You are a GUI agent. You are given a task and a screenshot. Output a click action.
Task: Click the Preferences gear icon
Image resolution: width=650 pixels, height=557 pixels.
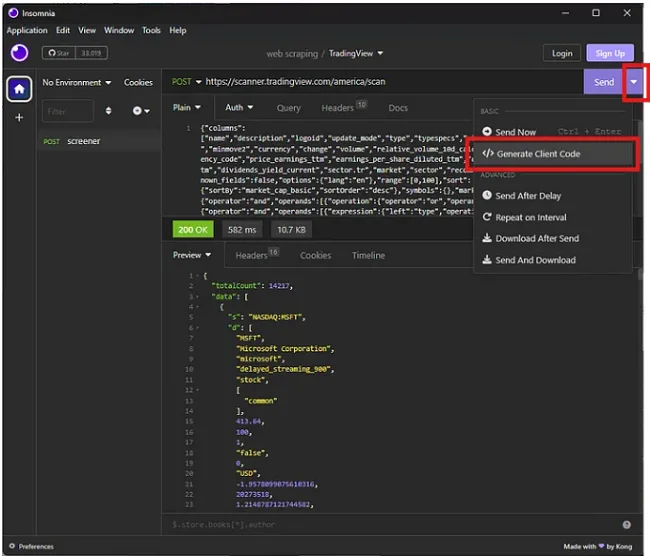(12, 546)
